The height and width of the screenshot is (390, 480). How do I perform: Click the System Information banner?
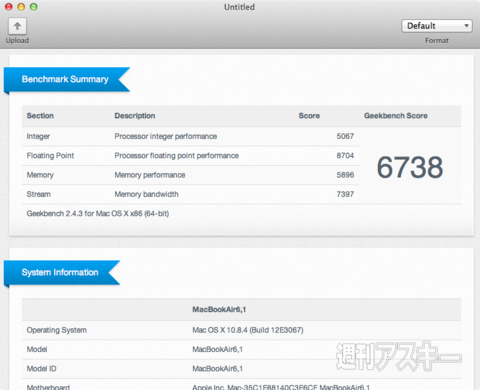click(62, 272)
